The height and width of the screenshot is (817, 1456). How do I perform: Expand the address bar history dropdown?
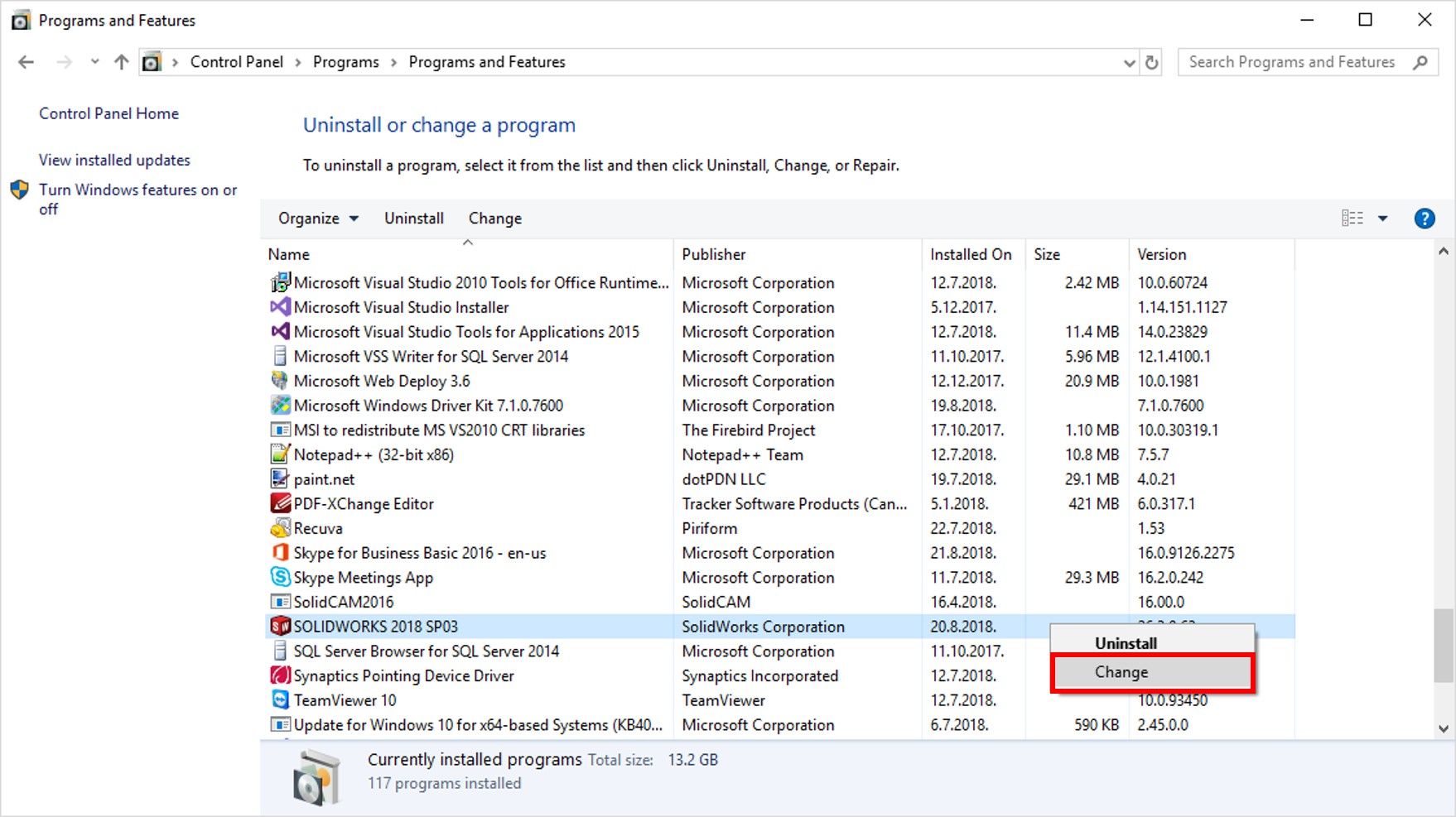click(1129, 62)
